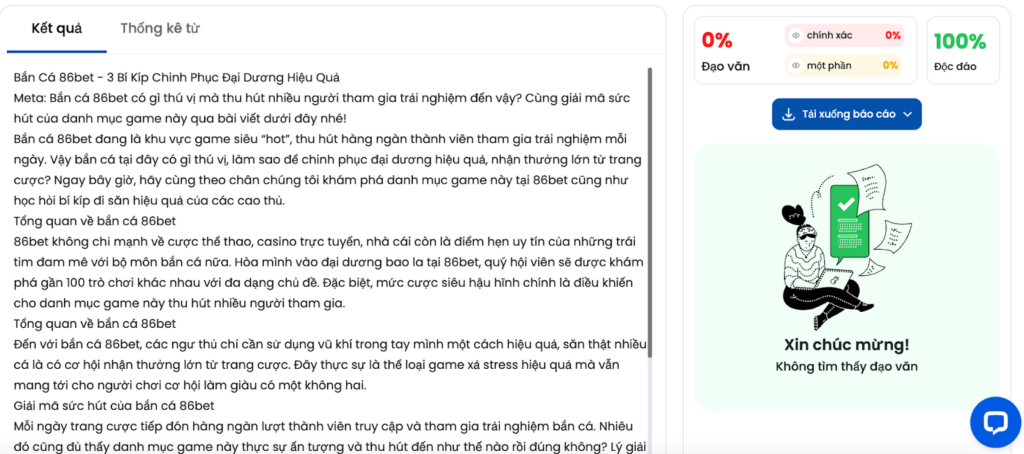Click the red 0% "Đạo văn" score
Viewport: 1024px width, 454px height.
pyautogui.click(x=717, y=41)
